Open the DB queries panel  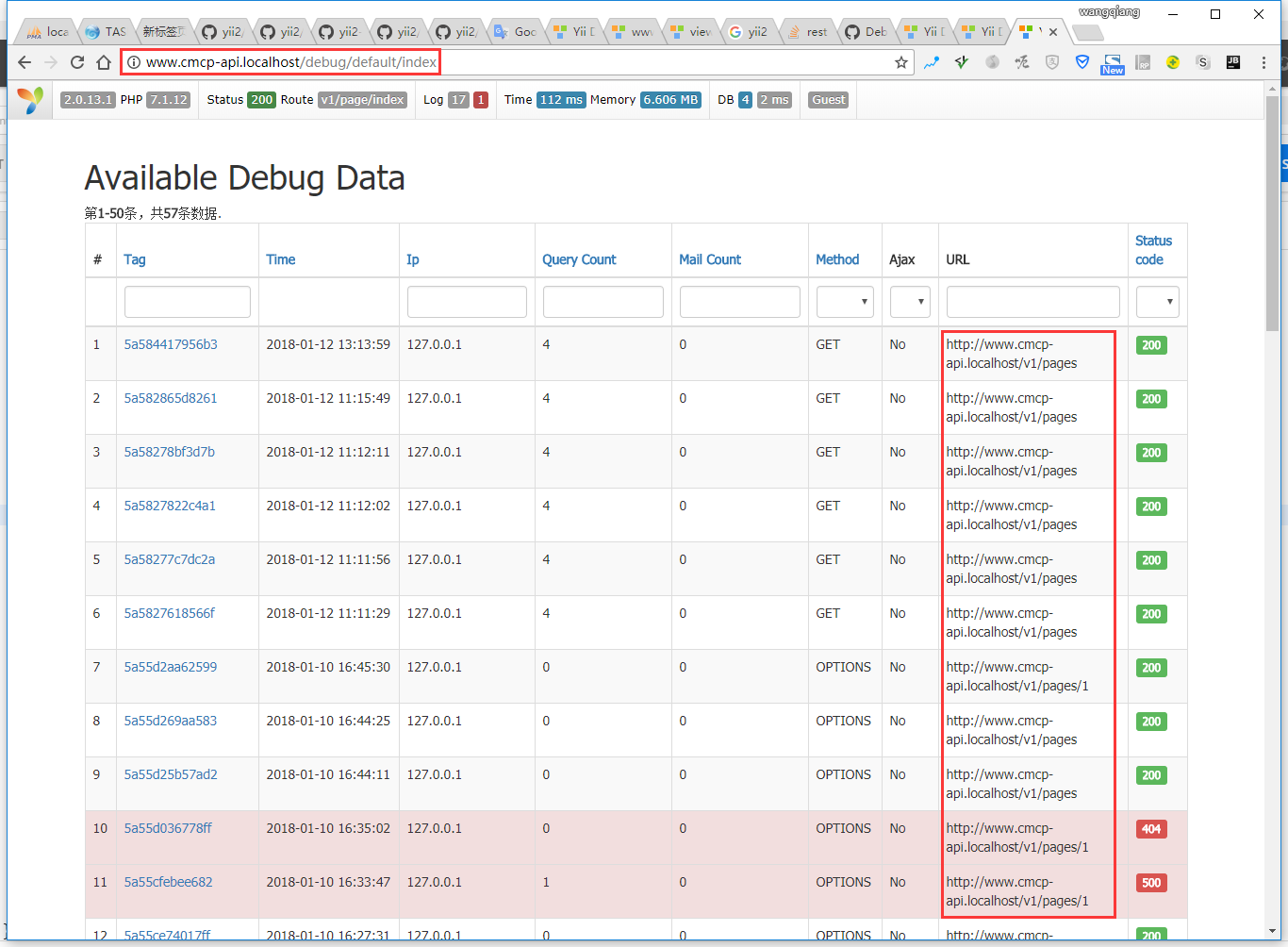[x=753, y=100]
